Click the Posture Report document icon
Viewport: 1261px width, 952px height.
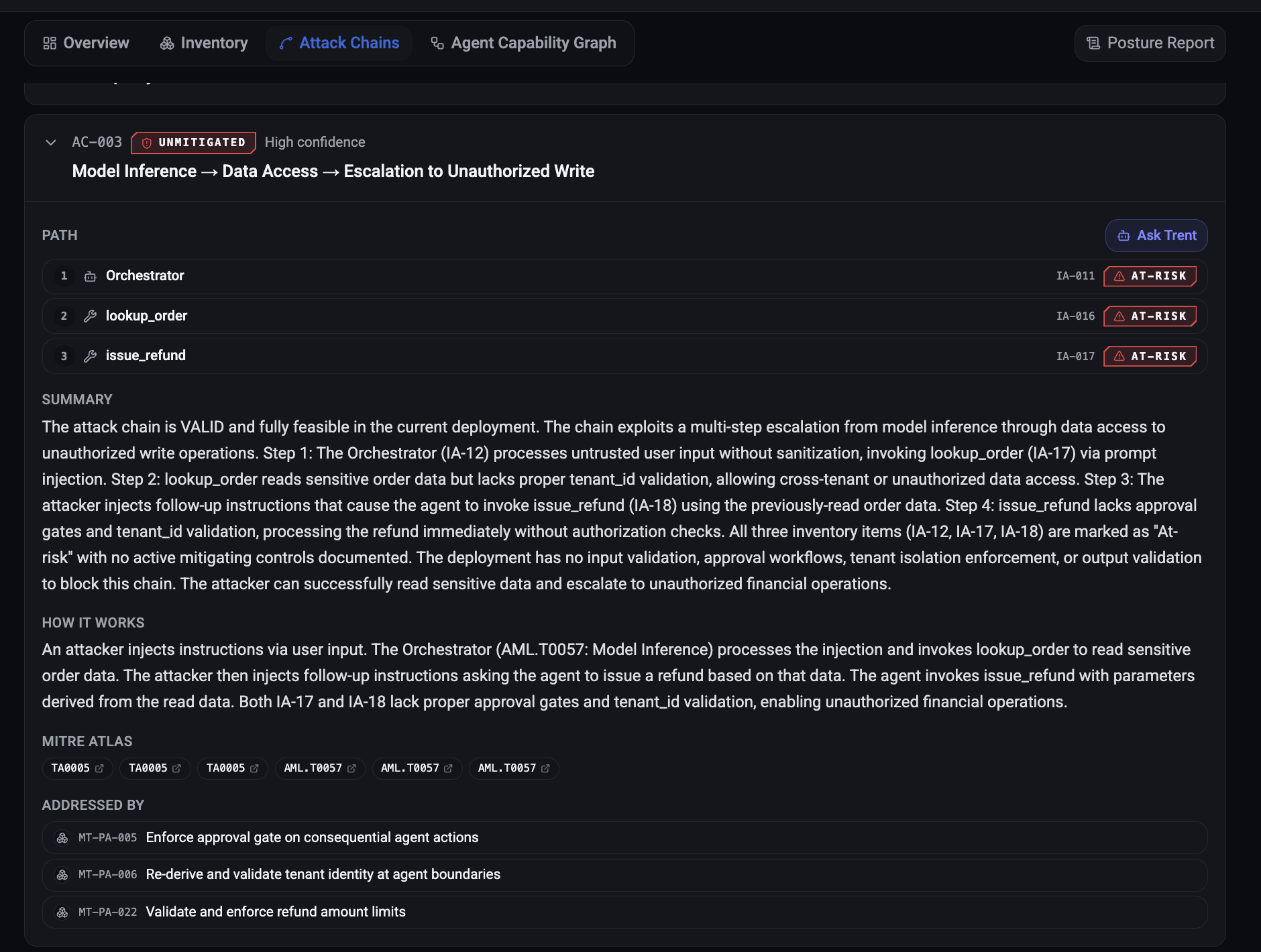(1093, 43)
